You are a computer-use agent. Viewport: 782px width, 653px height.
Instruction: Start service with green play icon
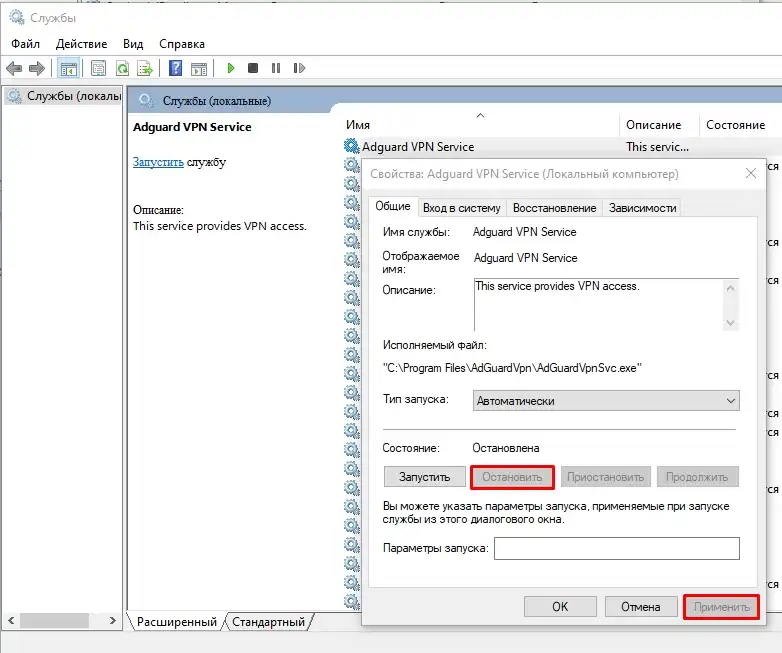[x=230, y=68]
